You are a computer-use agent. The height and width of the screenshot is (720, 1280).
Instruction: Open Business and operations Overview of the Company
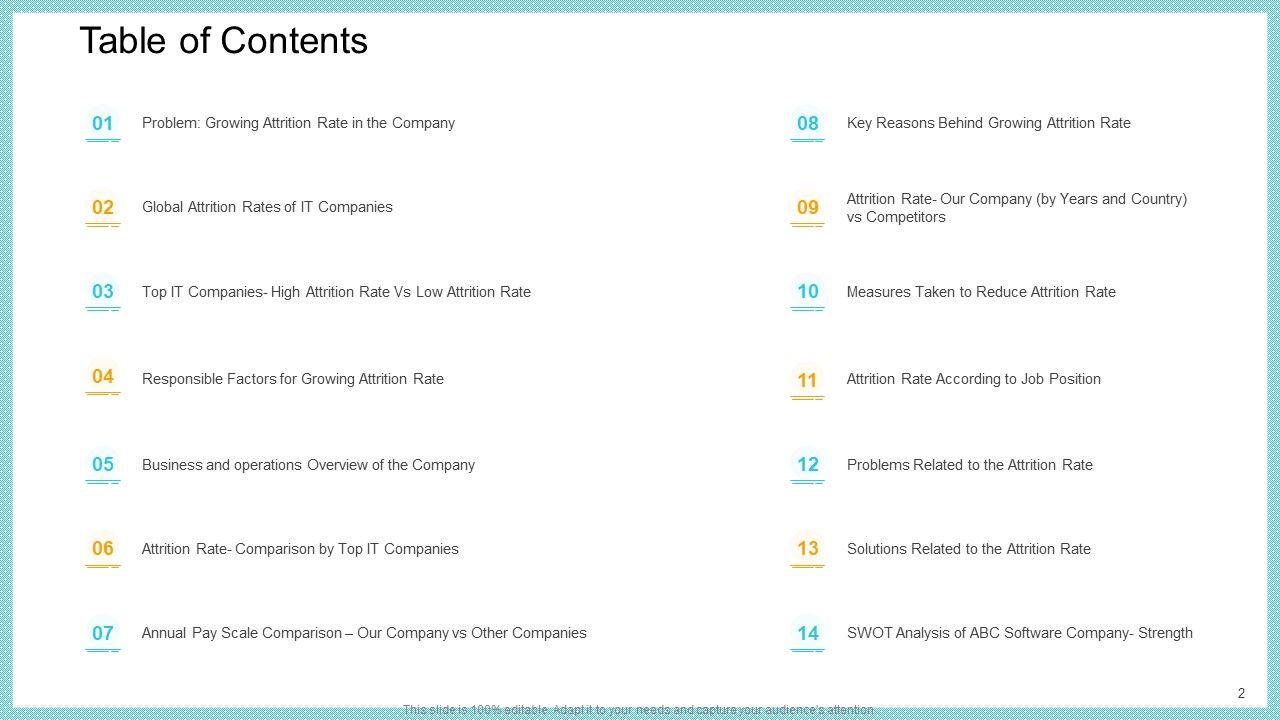click(x=308, y=465)
